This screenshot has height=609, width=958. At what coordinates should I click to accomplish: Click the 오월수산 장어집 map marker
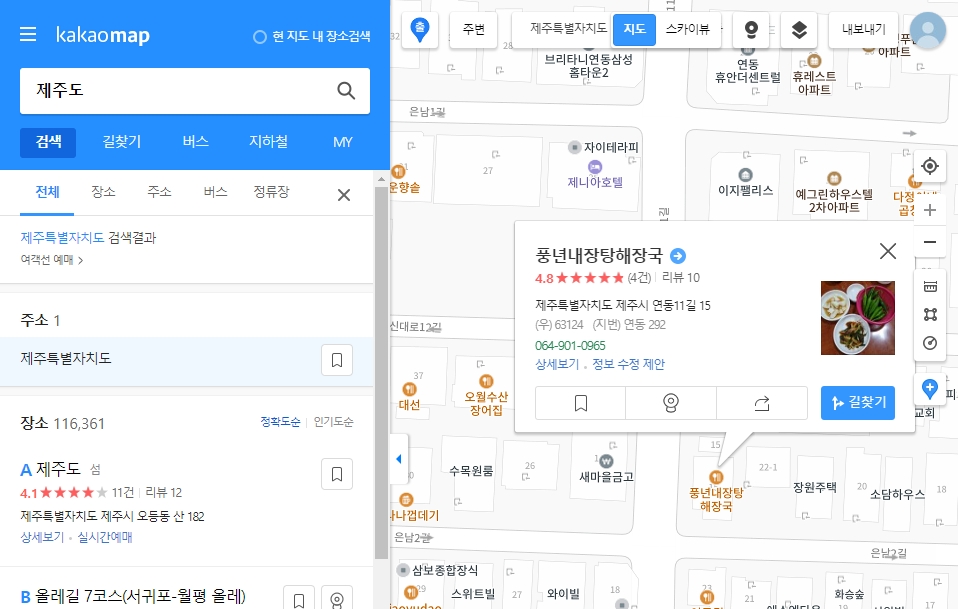click(x=486, y=381)
